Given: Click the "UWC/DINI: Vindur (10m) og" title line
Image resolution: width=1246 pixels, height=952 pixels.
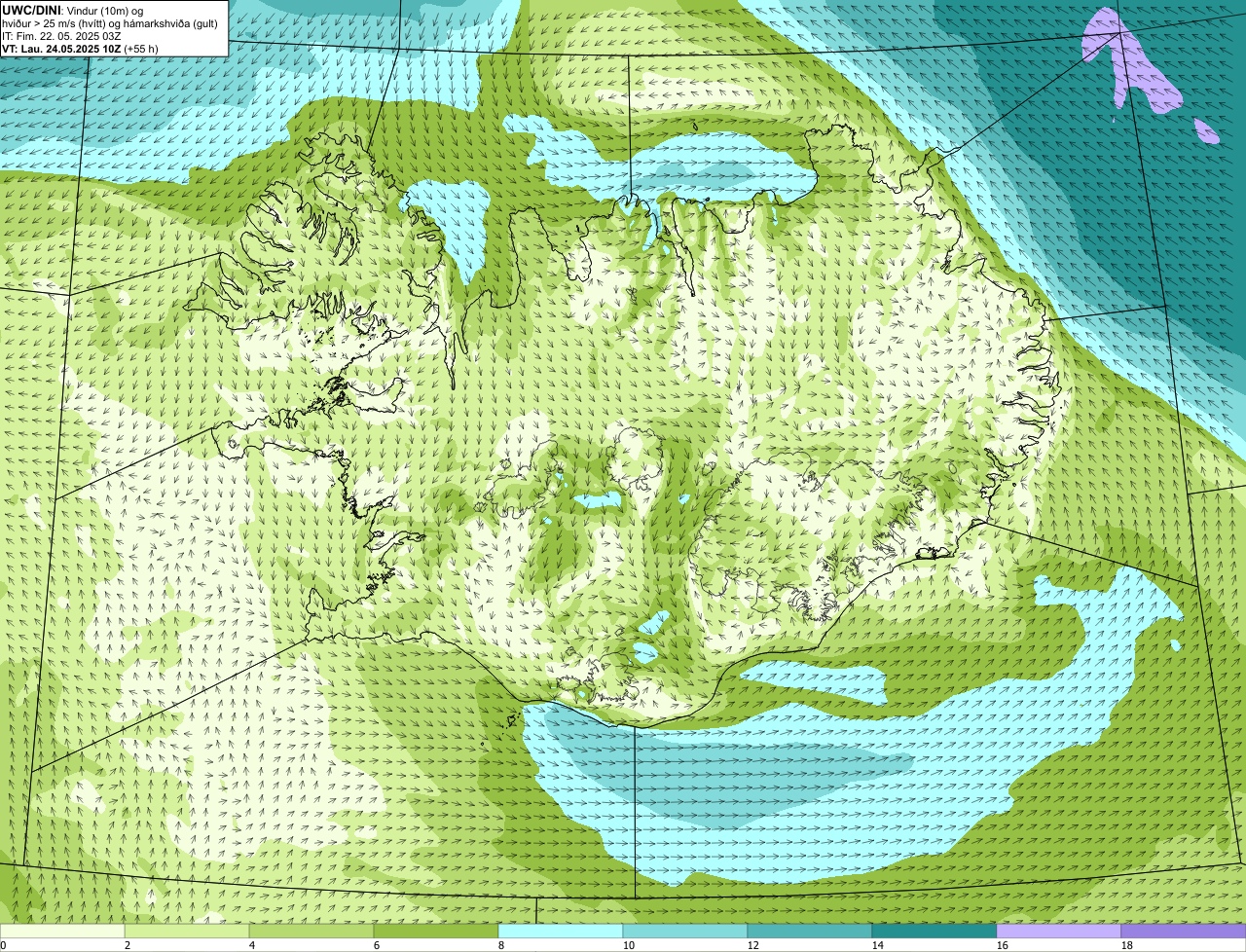Looking at the screenshot, I should tap(73, 10).
